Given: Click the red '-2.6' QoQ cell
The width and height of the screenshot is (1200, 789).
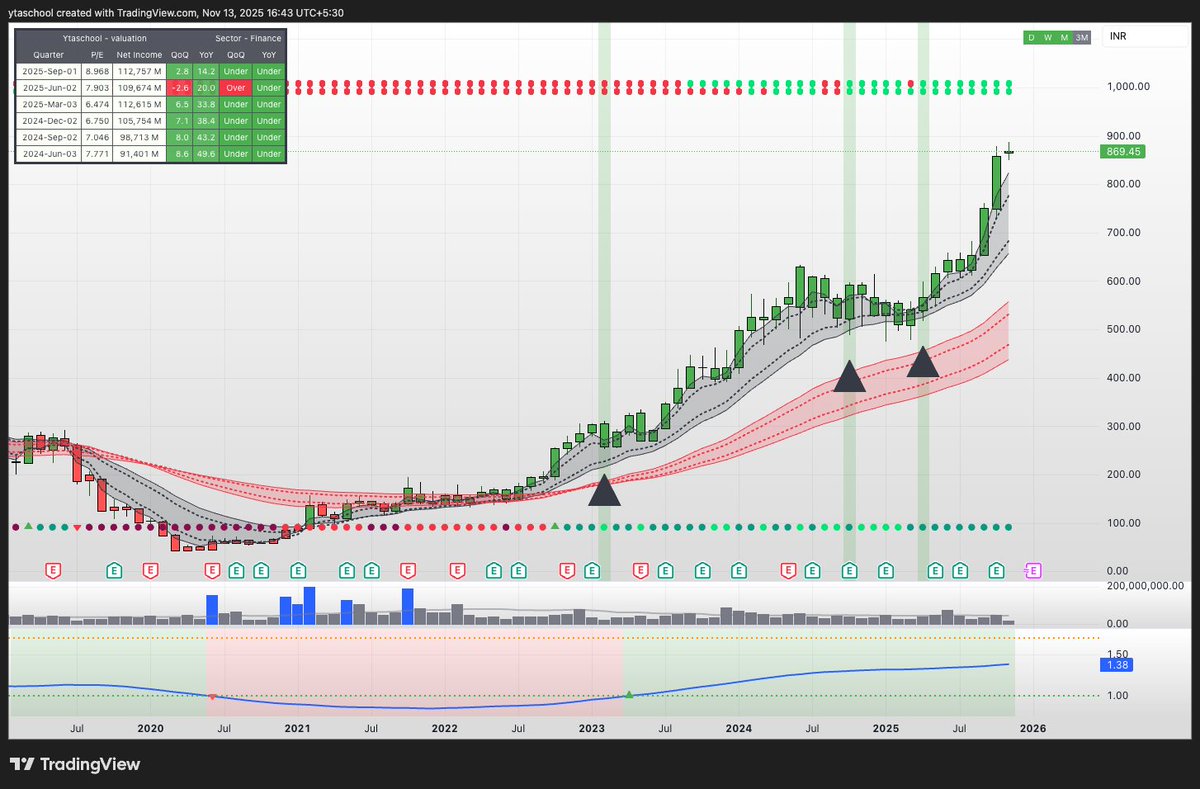Looking at the screenshot, I should [179, 88].
